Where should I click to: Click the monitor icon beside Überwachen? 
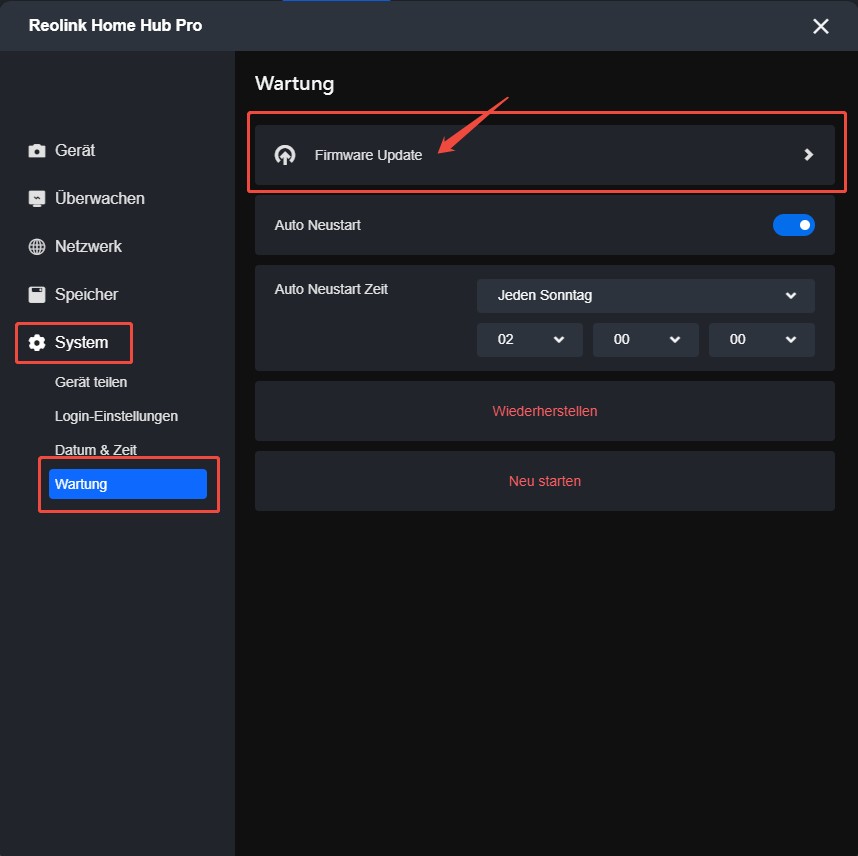37,199
